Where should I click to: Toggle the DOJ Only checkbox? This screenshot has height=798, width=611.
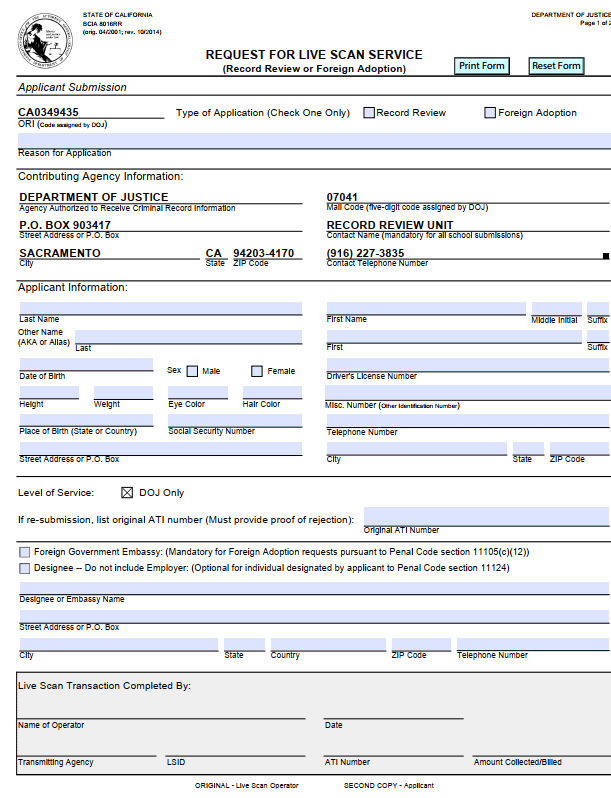[x=127, y=492]
